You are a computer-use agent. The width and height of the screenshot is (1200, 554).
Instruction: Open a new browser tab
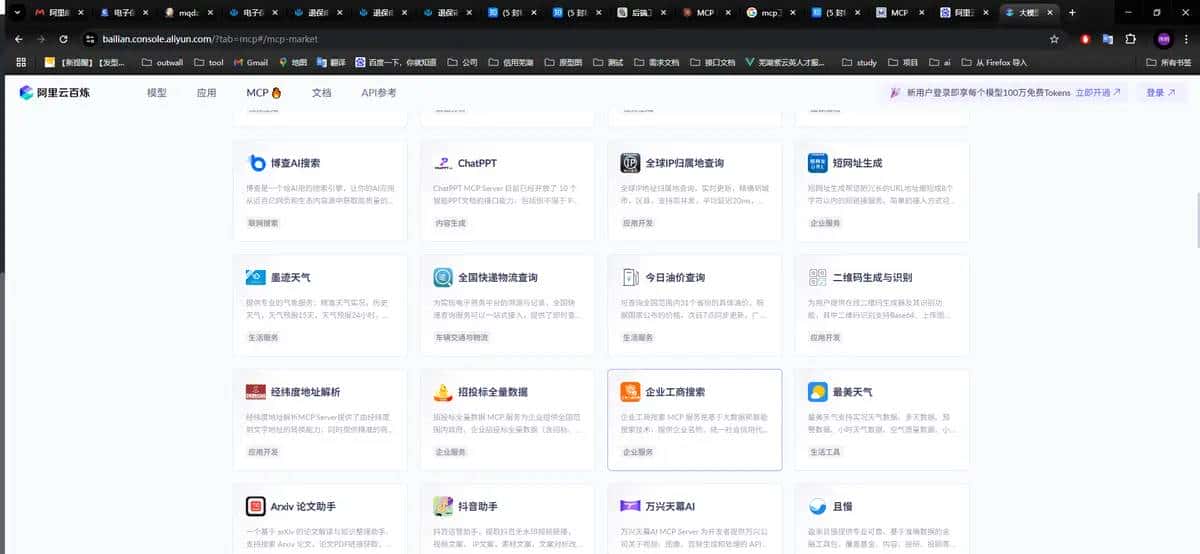tap(1073, 13)
